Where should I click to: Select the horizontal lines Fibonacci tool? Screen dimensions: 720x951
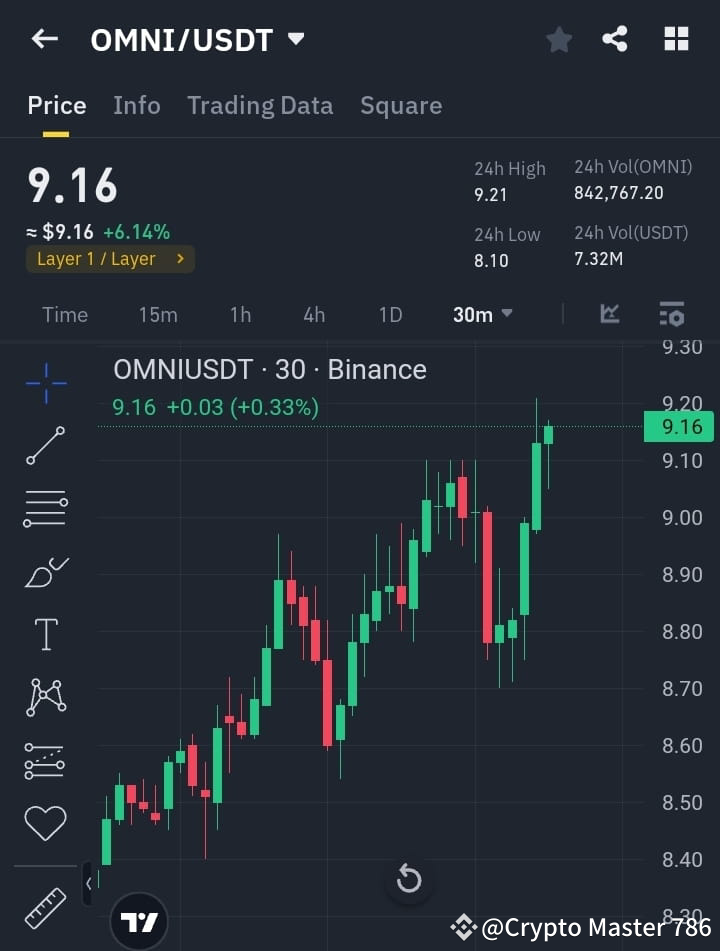(x=45, y=508)
